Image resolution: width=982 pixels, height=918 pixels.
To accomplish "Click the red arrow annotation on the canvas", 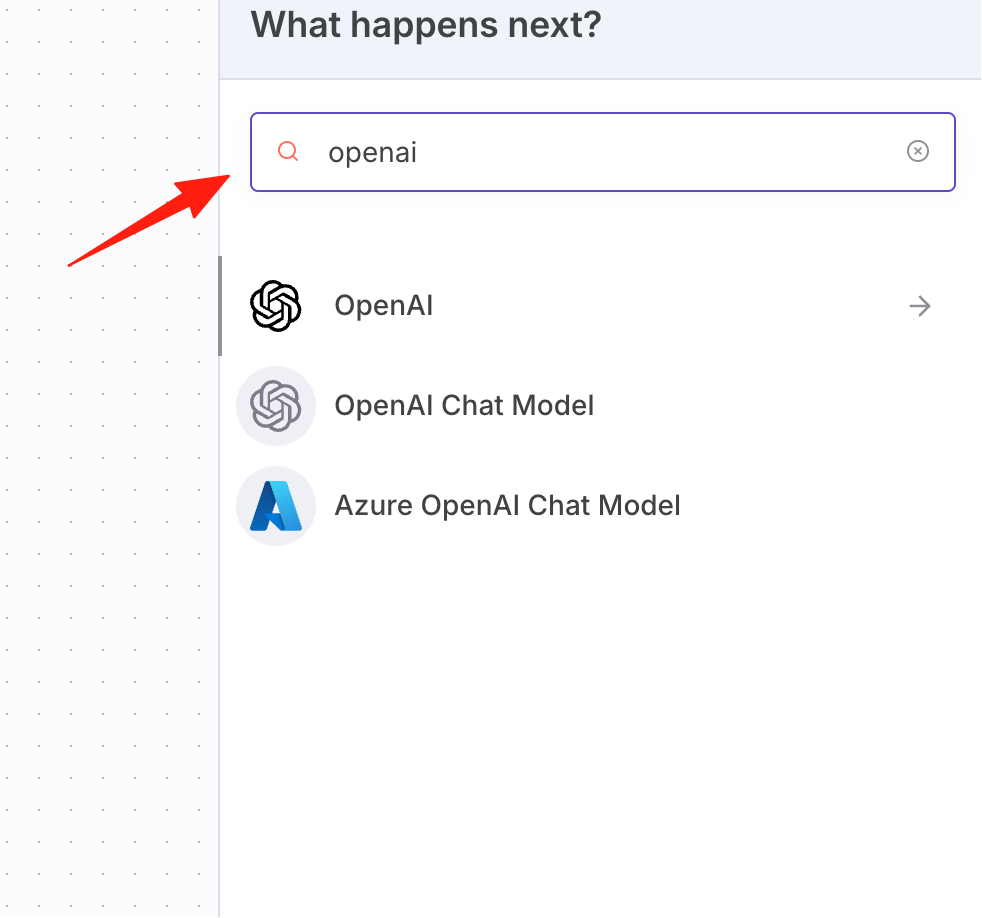I will (x=149, y=220).
